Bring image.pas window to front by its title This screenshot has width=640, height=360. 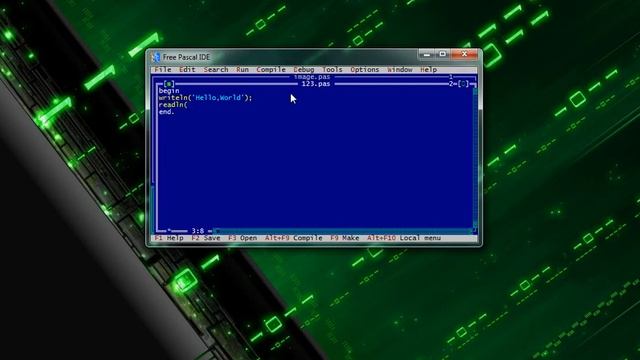312,77
